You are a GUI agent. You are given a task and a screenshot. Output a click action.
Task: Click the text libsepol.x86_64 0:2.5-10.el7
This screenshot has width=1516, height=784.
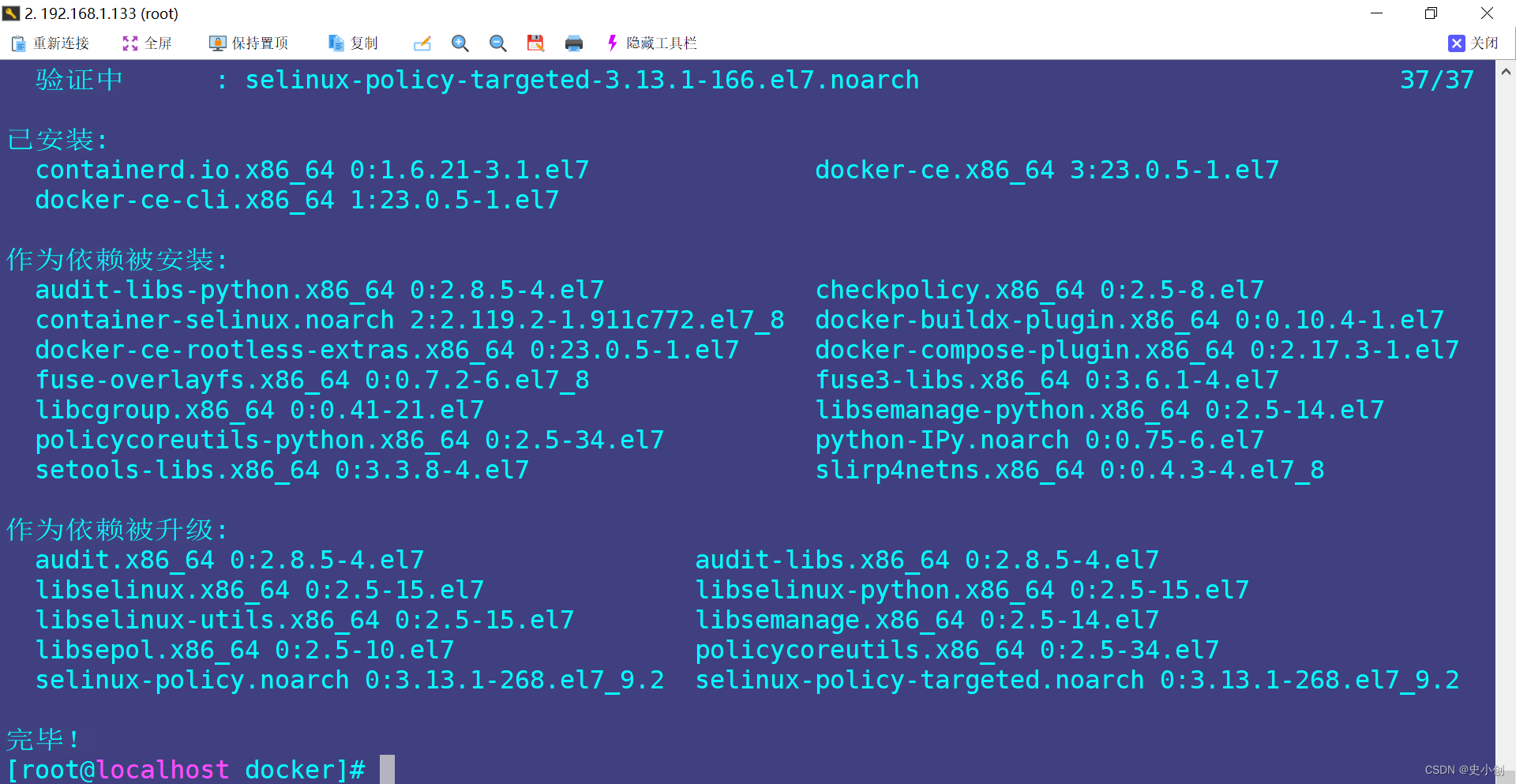245,650
